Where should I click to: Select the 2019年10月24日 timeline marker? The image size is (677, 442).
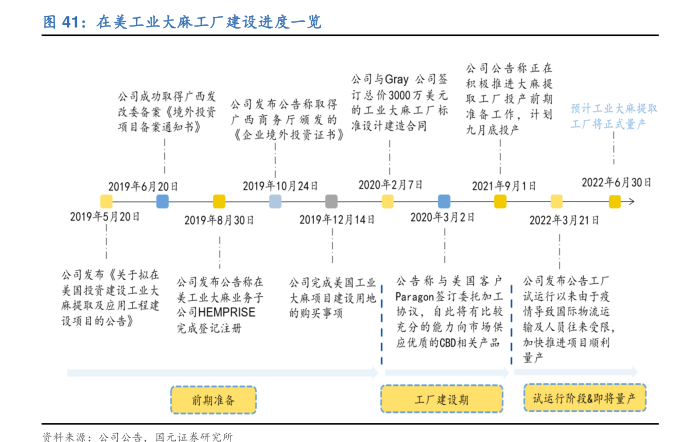(275, 201)
